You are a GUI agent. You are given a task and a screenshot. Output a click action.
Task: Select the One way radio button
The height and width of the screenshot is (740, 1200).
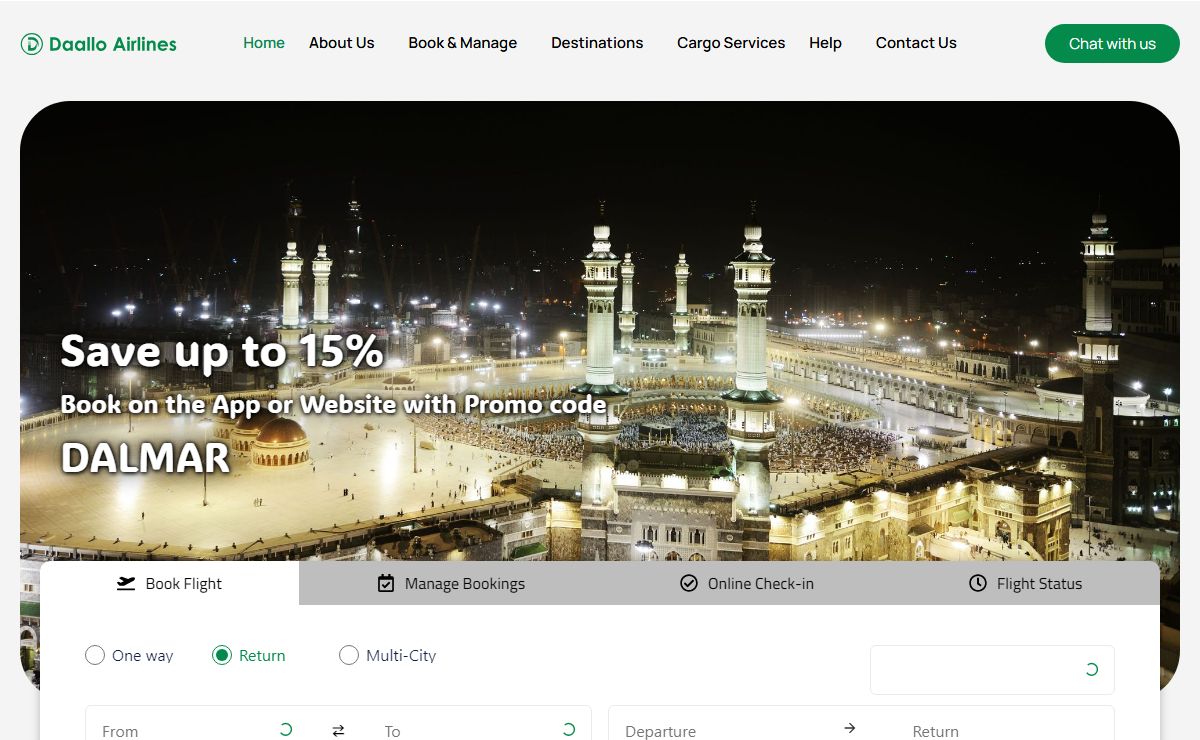[x=95, y=655]
